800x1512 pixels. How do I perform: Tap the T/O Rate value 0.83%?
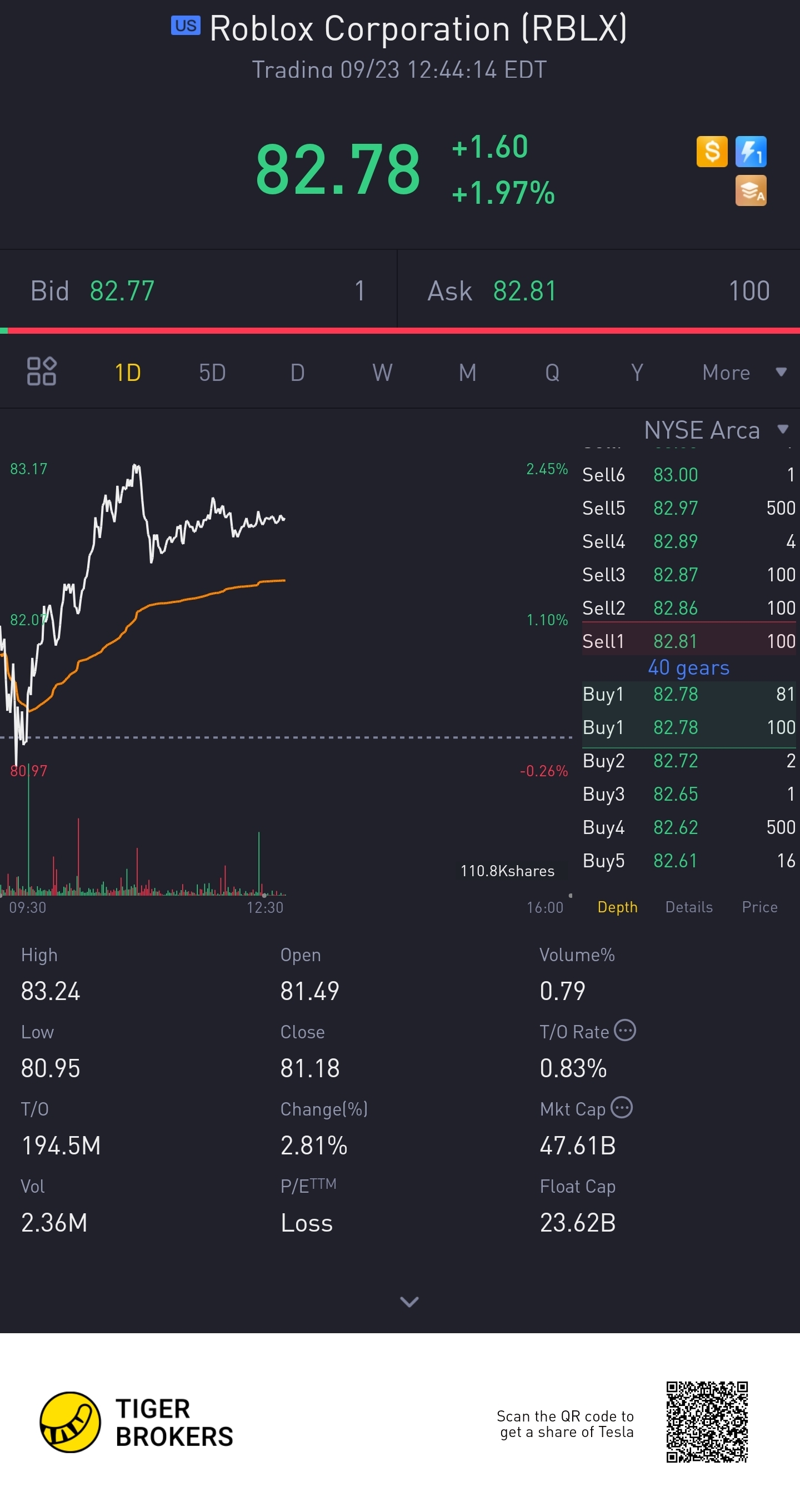point(573,1068)
